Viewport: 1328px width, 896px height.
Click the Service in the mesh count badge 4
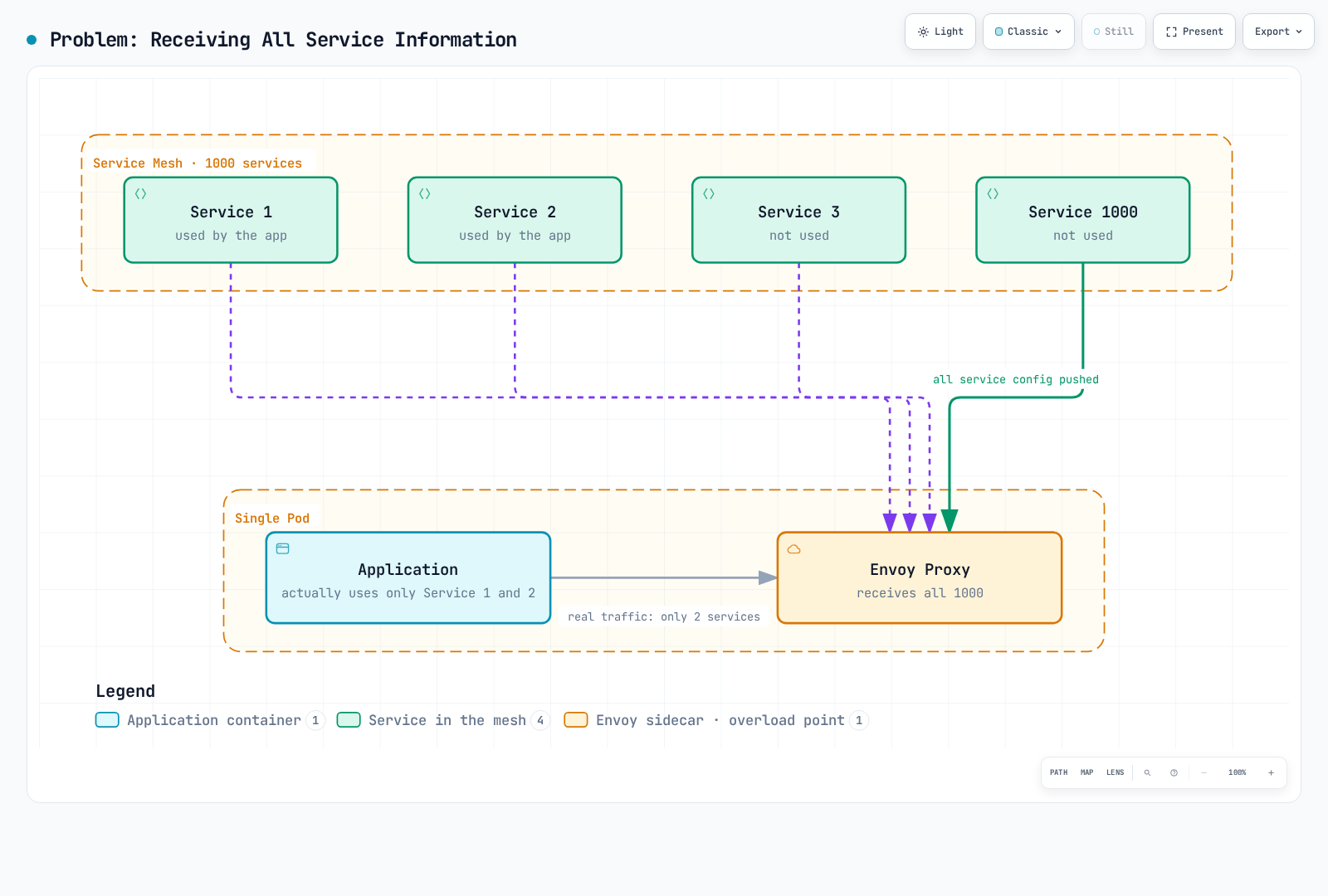(x=540, y=720)
